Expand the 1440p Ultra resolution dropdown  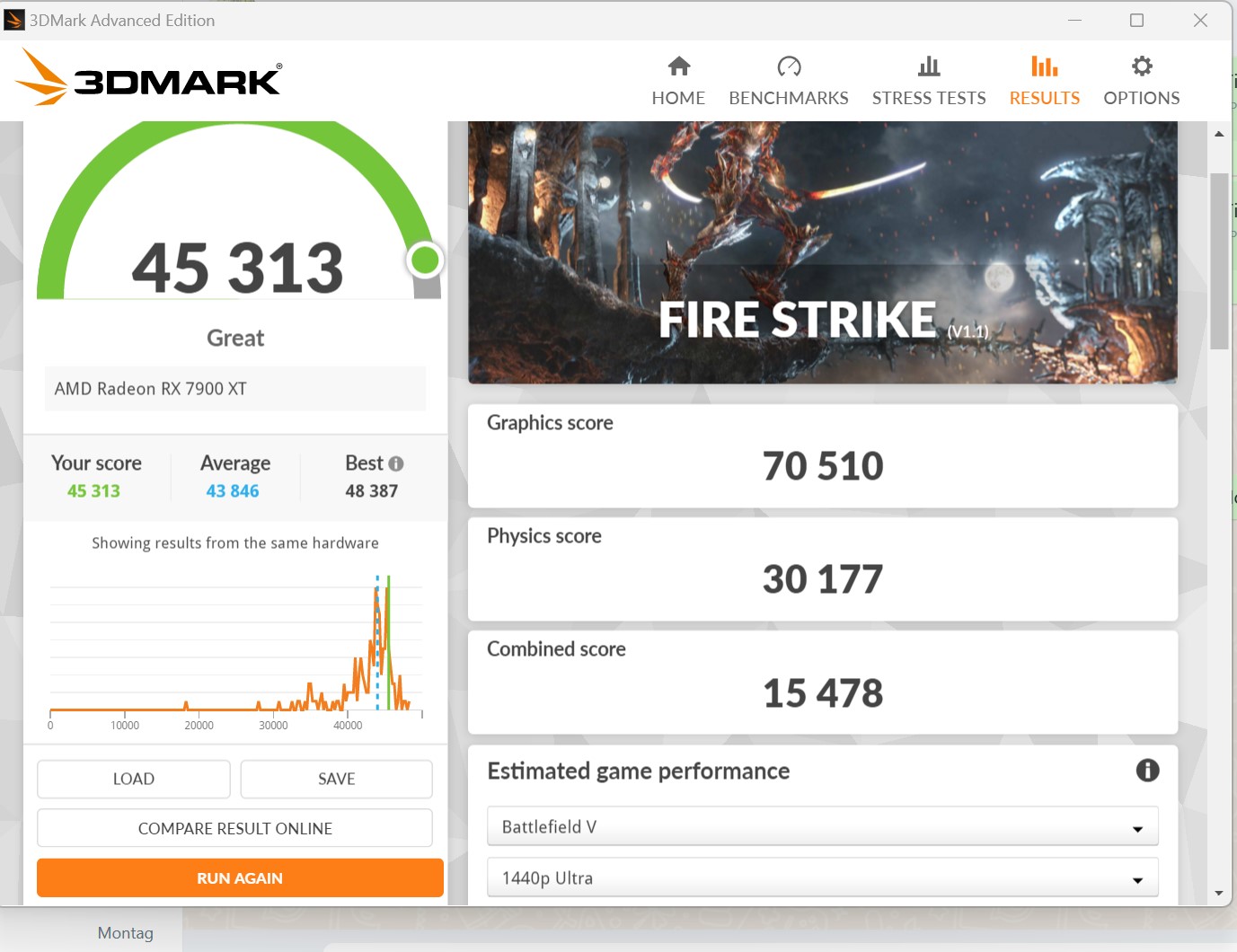point(823,877)
